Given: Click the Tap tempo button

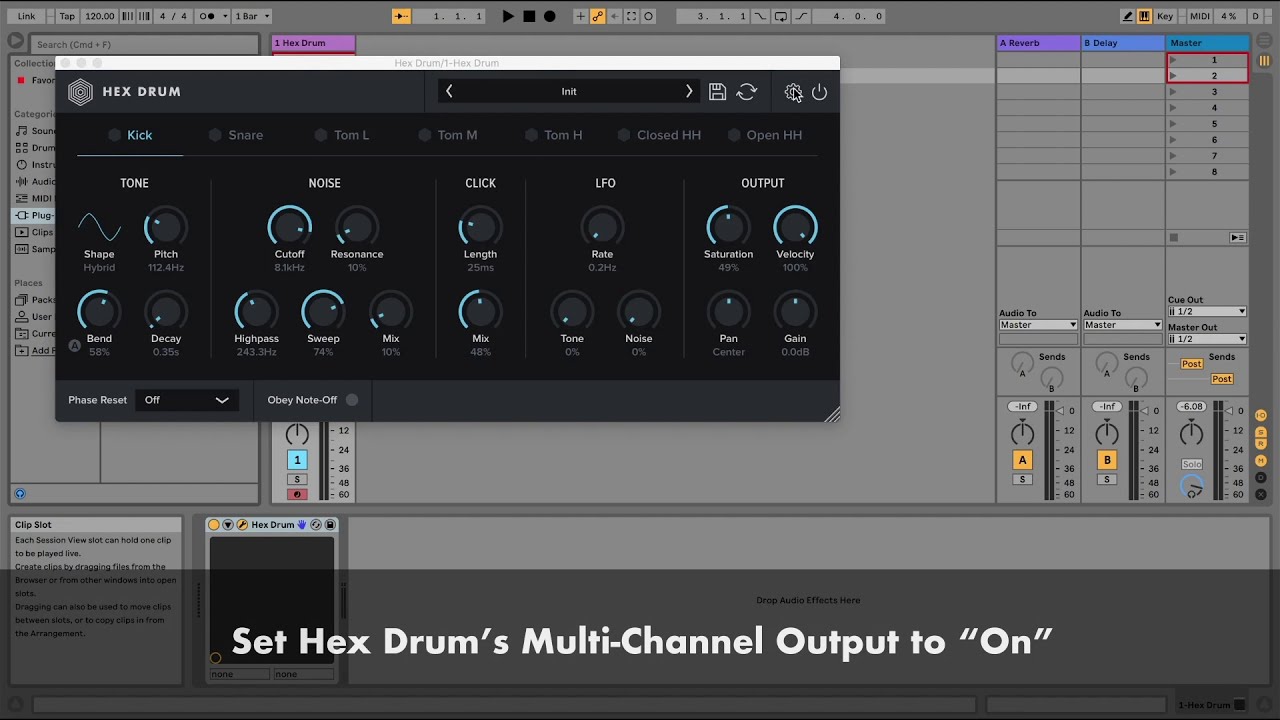Looking at the screenshot, I should [x=67, y=16].
